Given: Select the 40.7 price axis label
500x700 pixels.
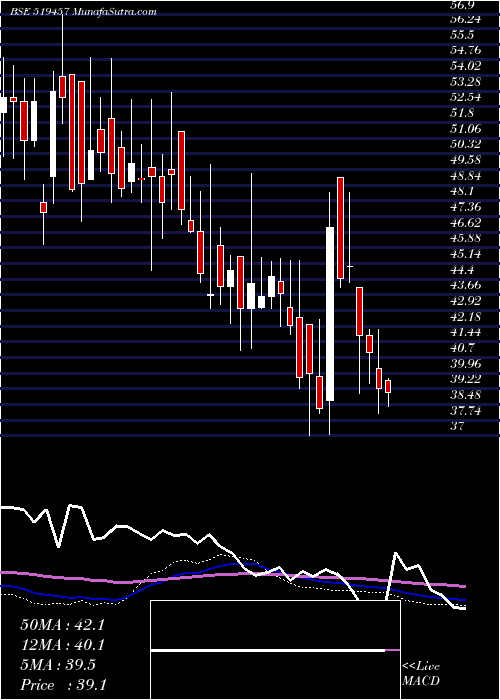Looking at the screenshot, I should click(464, 348).
